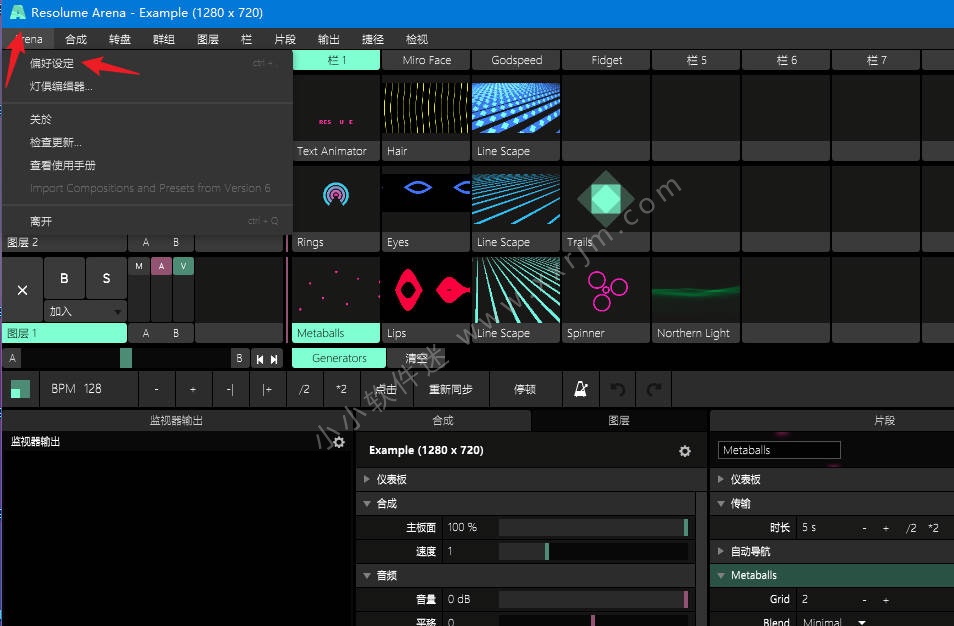Halve the BPM with /2
954x626 pixels.
304,389
